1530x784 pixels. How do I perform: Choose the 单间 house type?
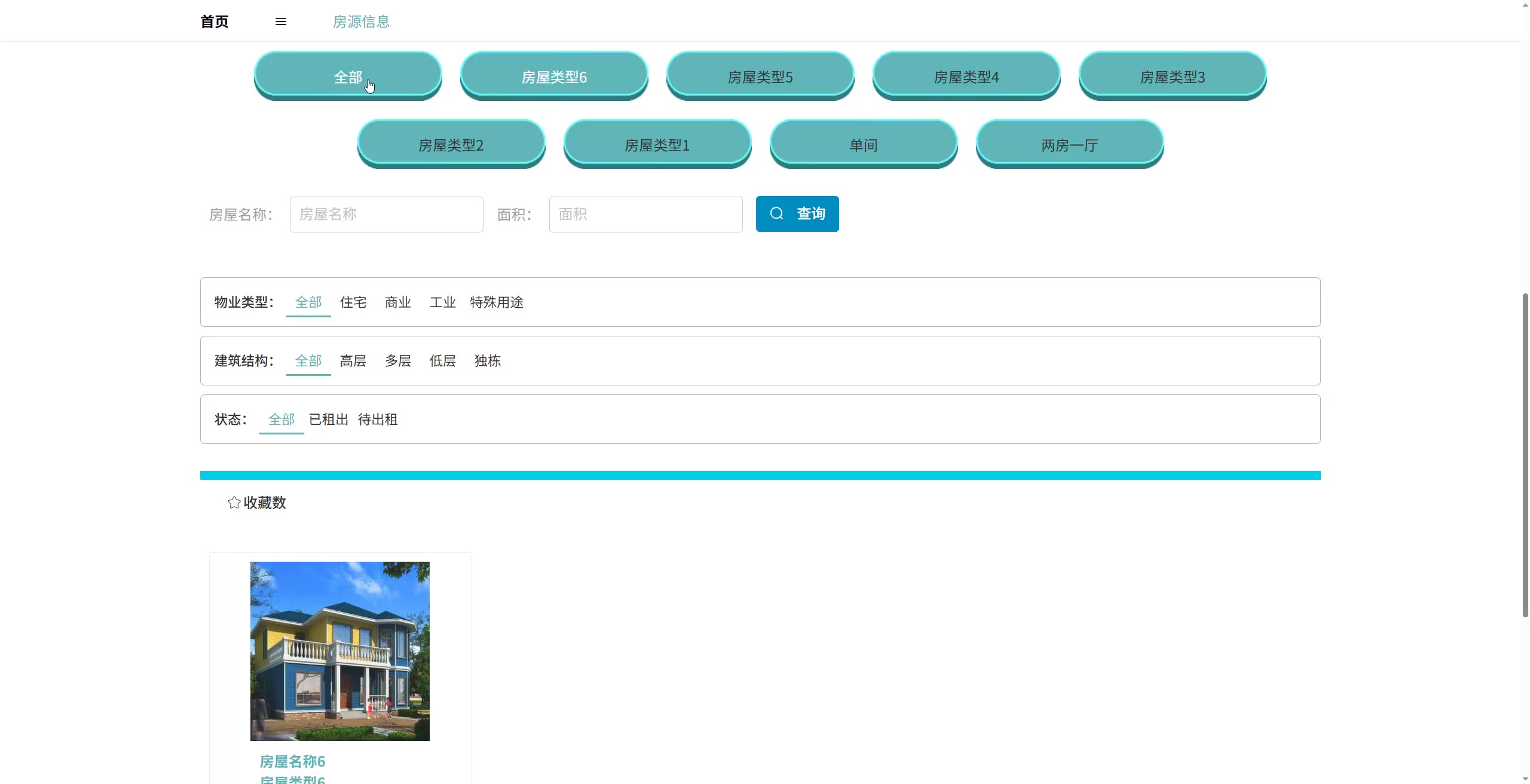pos(863,144)
